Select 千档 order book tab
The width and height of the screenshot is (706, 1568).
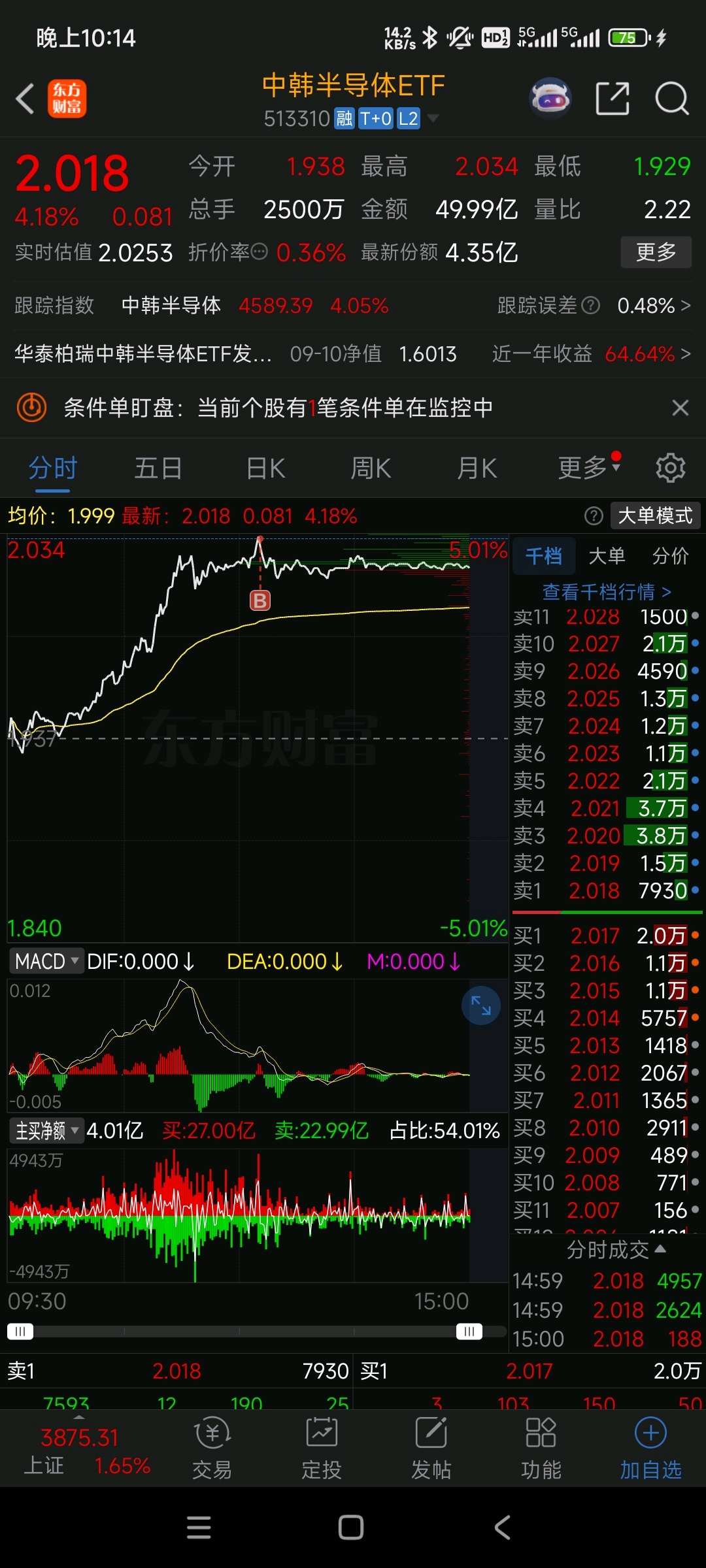(544, 556)
